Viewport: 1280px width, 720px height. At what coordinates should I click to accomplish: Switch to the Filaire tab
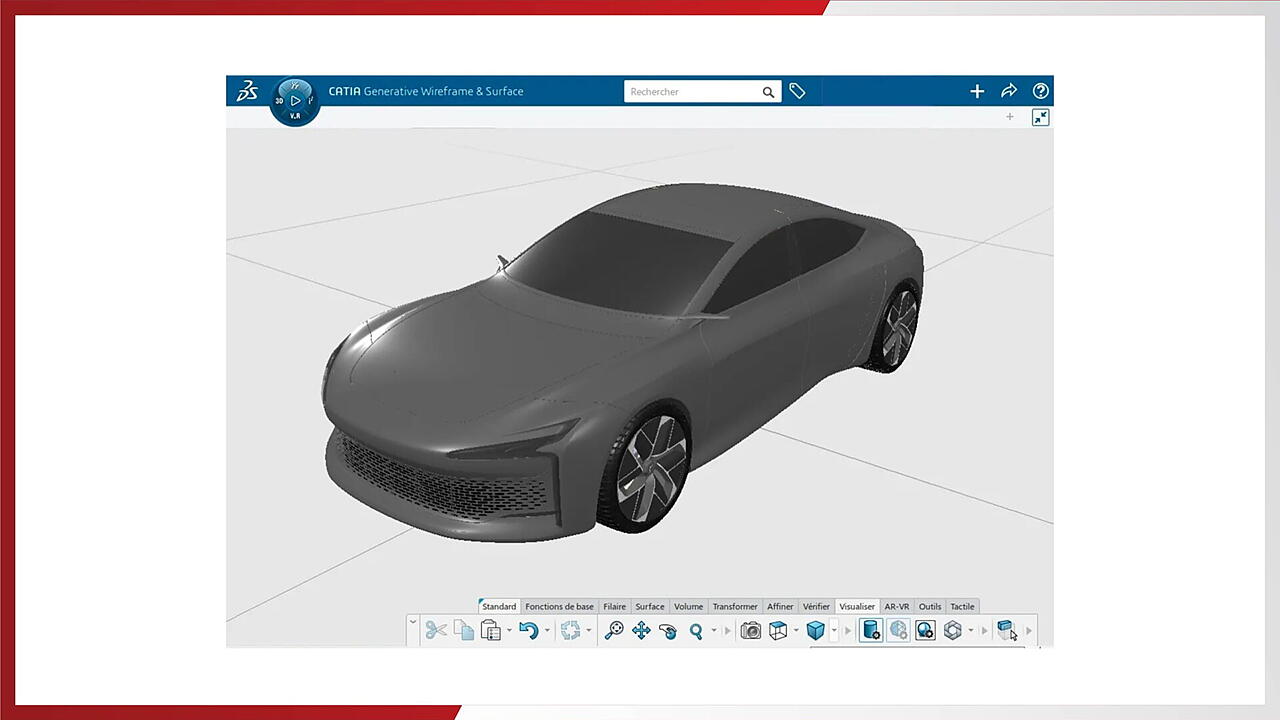[x=615, y=606]
